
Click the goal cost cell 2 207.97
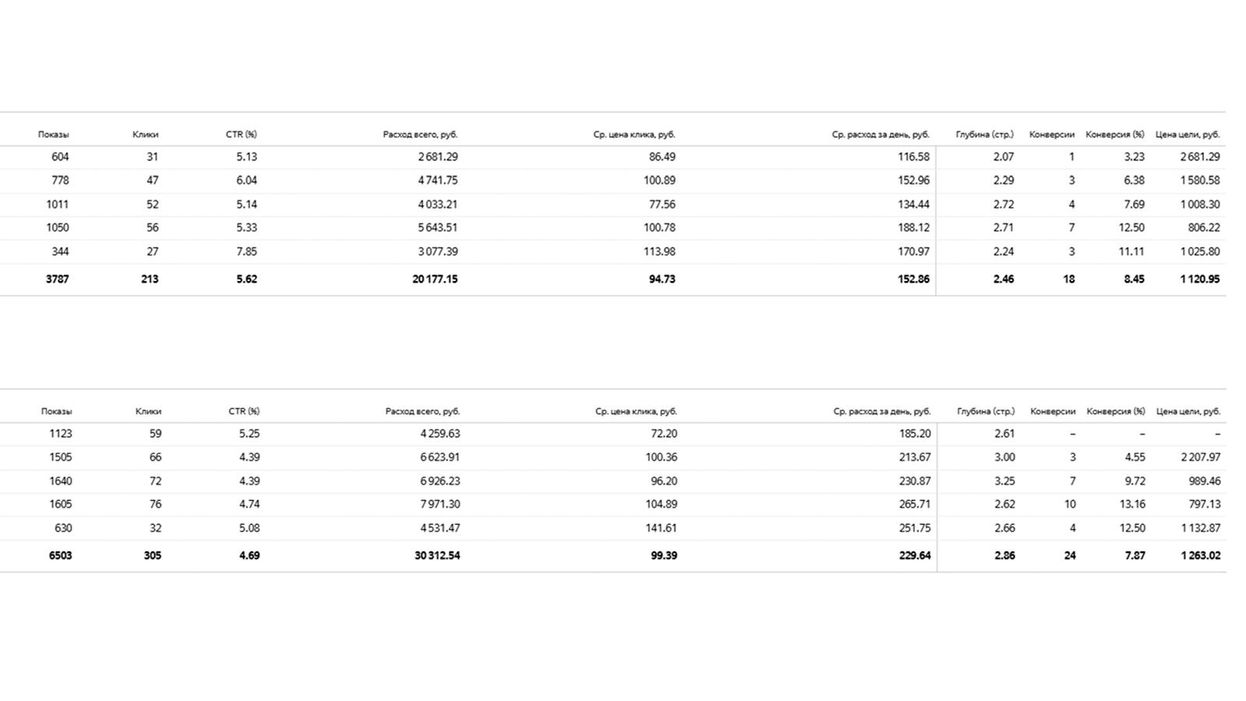(1200, 457)
